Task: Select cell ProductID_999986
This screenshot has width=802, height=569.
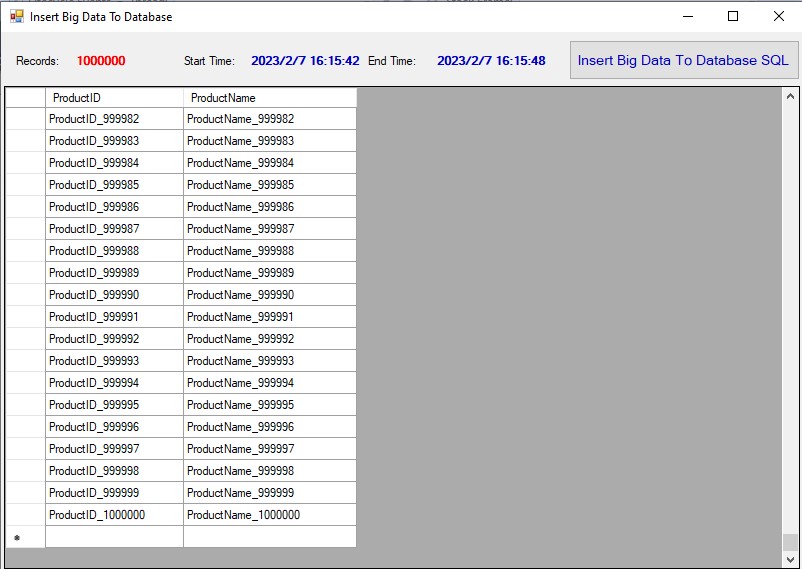Action: [x=115, y=207]
